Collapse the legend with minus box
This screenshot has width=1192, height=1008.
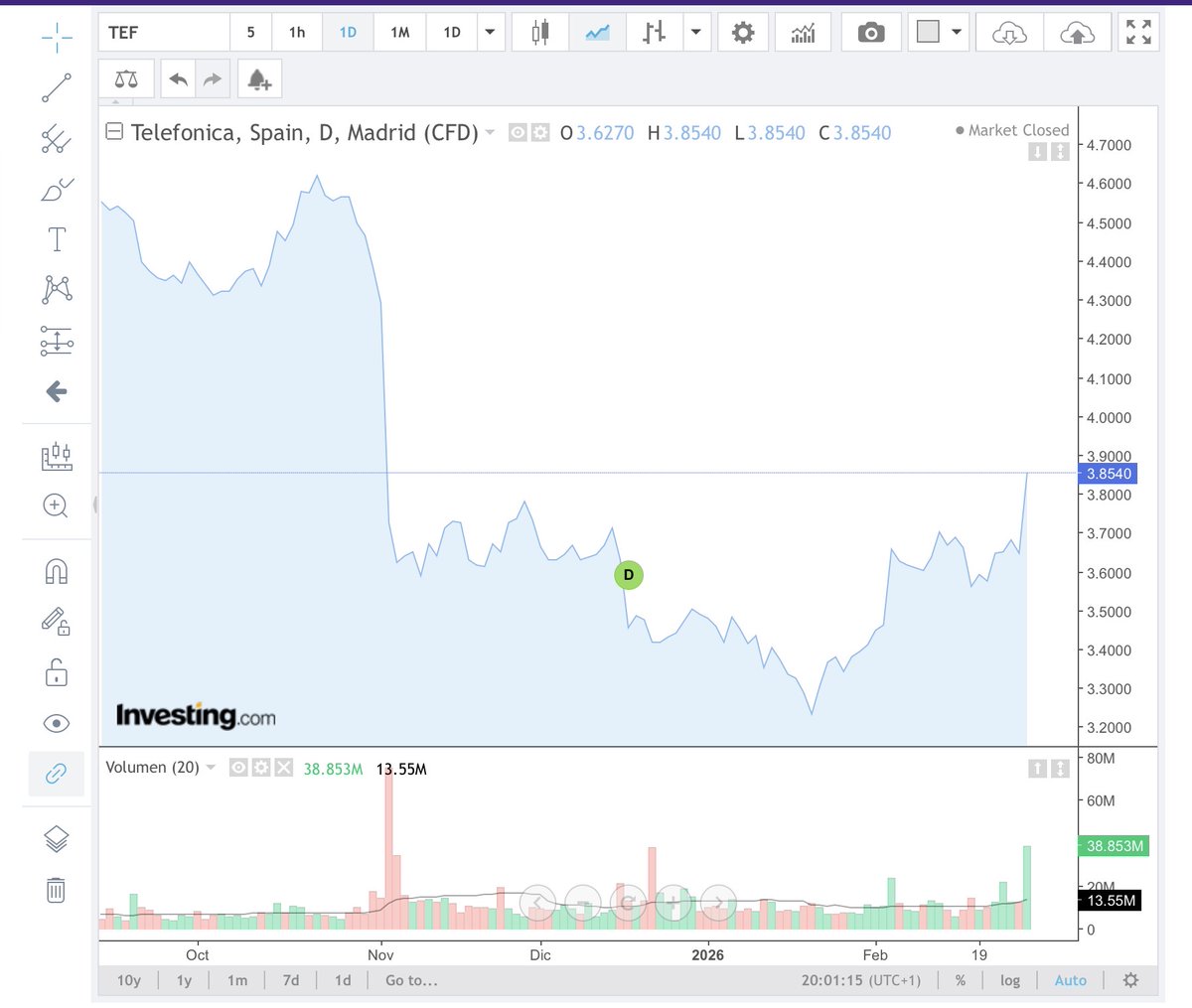[114, 131]
